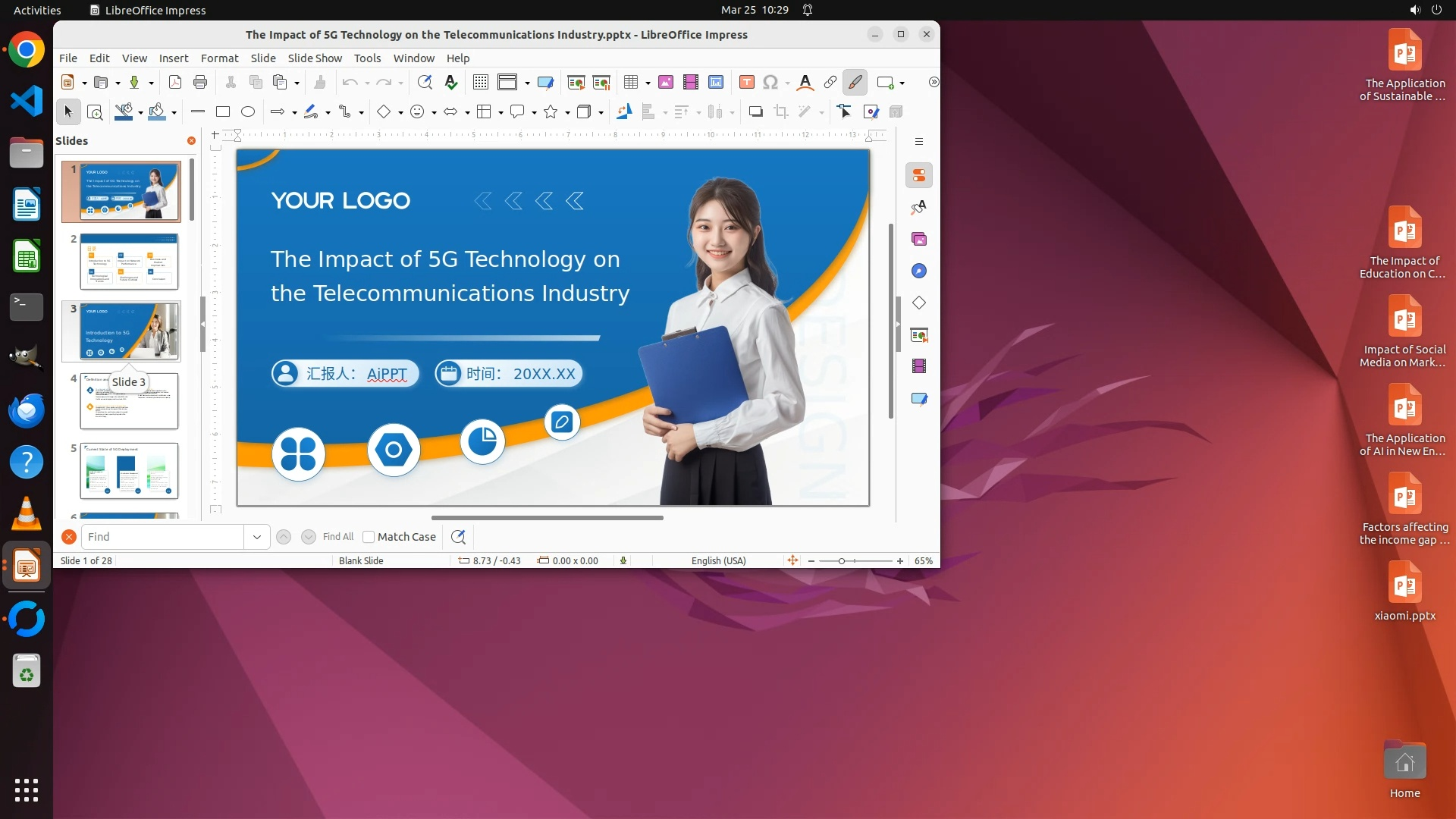Click the Print icon in toolbar

200,82
